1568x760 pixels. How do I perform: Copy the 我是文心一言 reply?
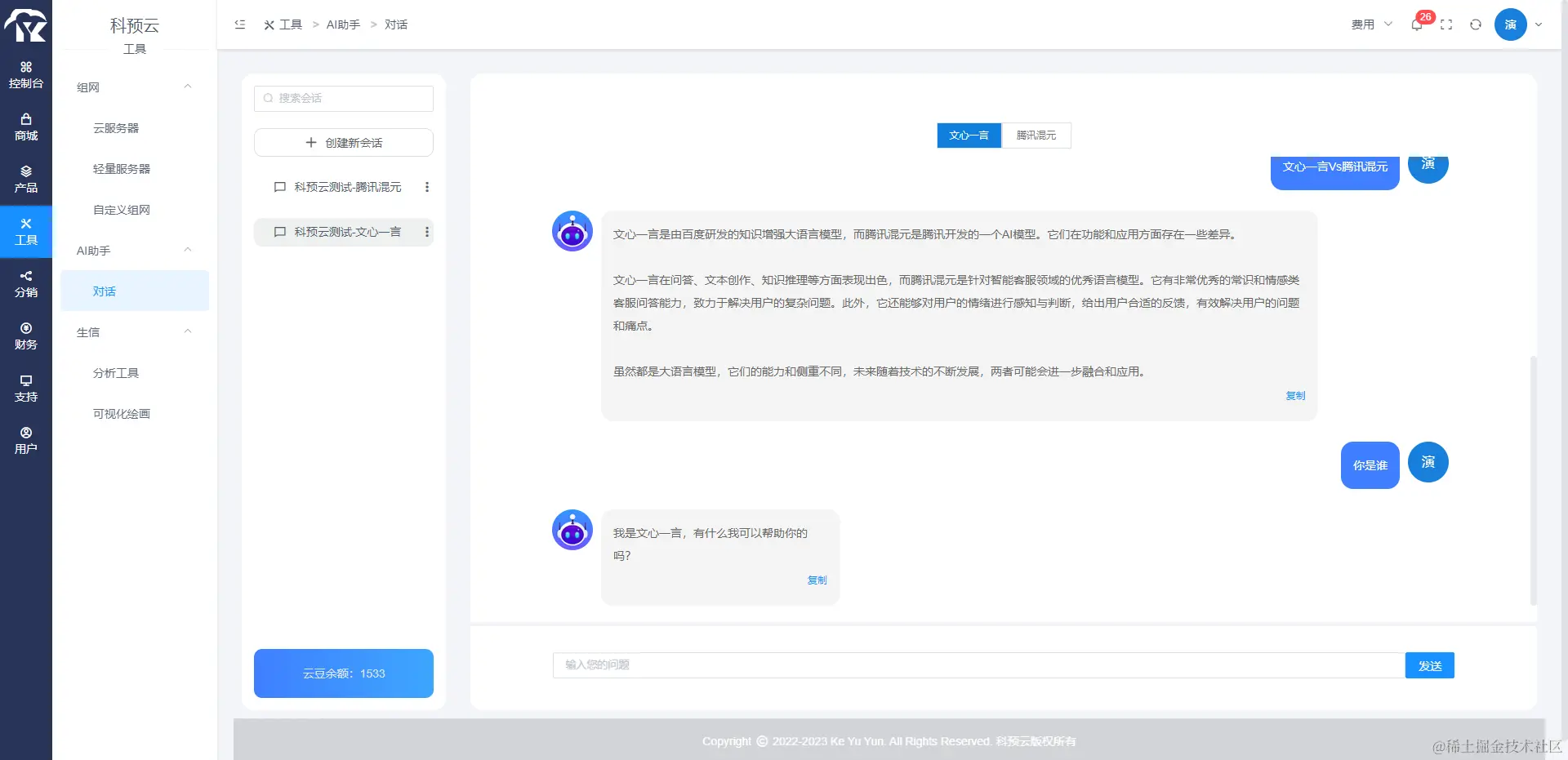click(x=817, y=580)
